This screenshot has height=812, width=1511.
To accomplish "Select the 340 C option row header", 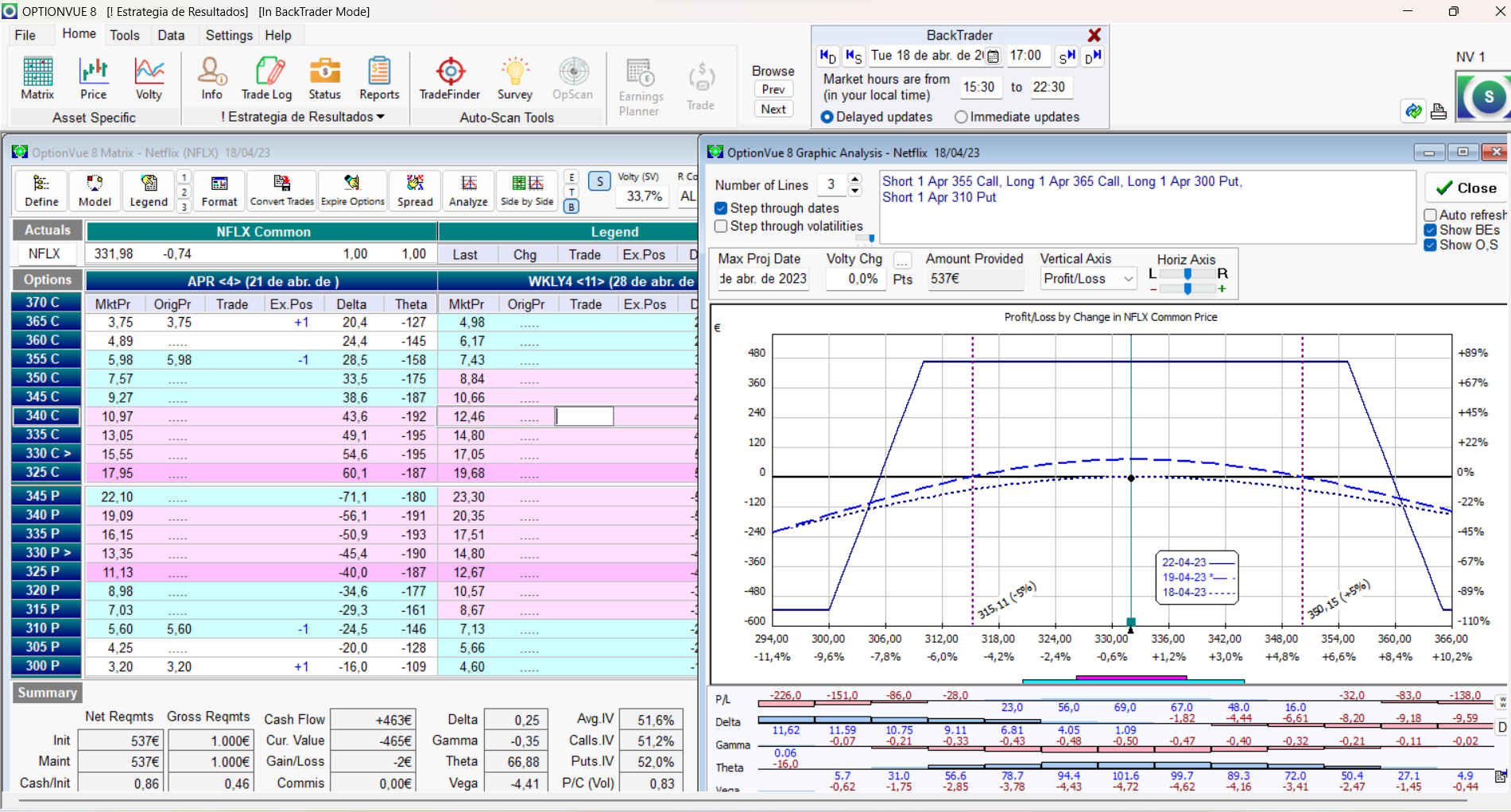I will 46,416.
